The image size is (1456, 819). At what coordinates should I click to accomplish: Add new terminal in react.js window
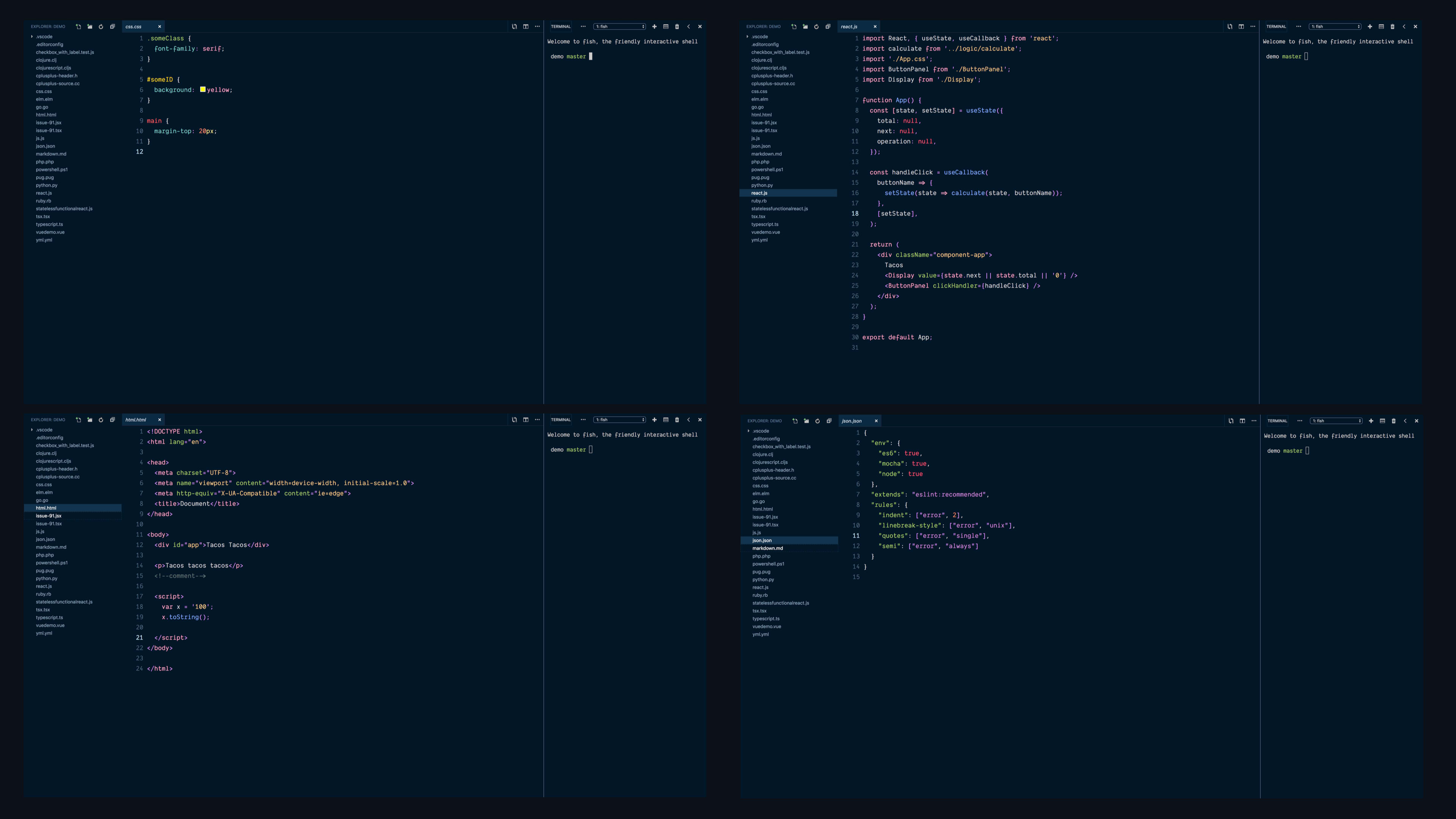[1370, 27]
